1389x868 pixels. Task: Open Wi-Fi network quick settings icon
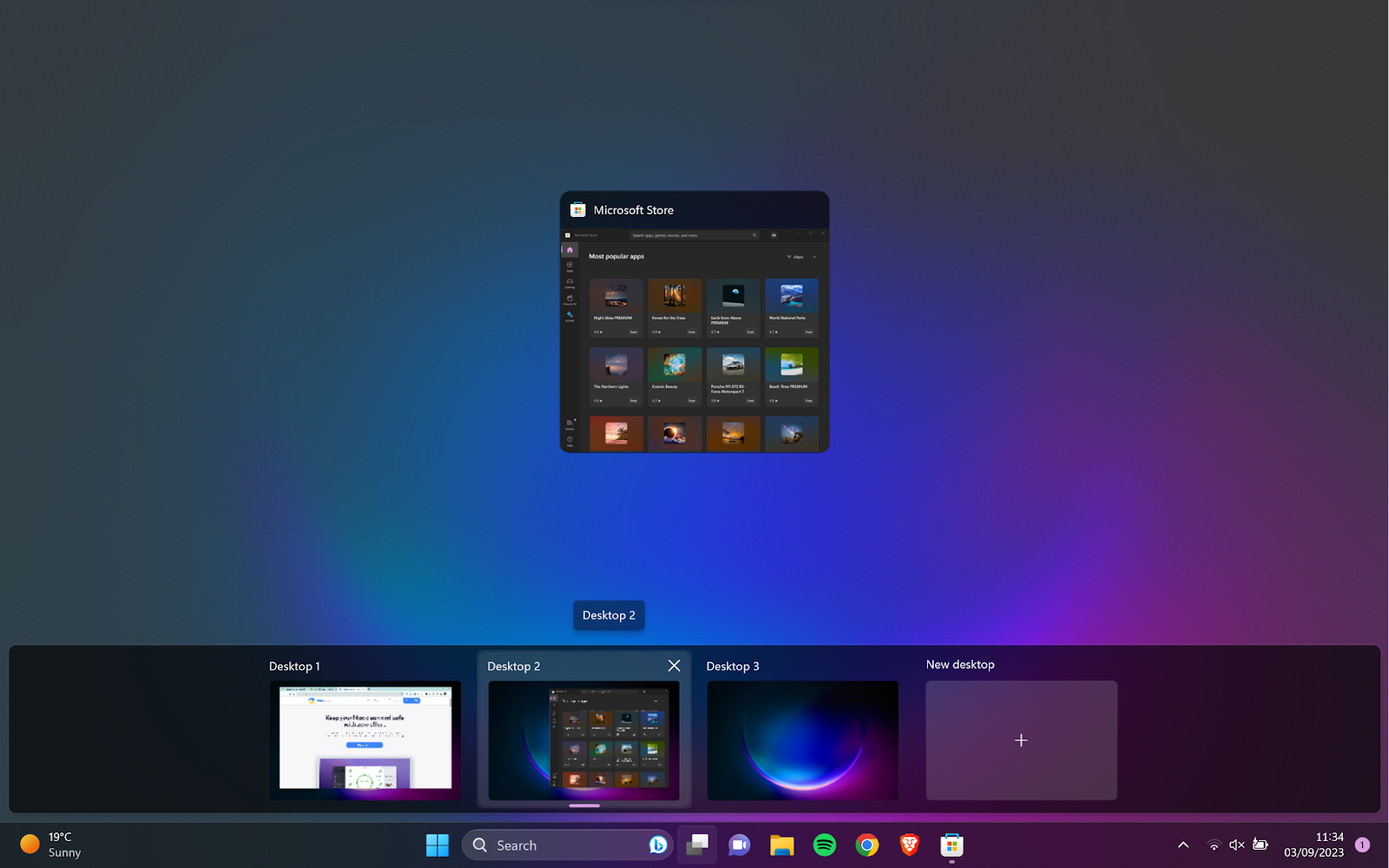(x=1214, y=845)
